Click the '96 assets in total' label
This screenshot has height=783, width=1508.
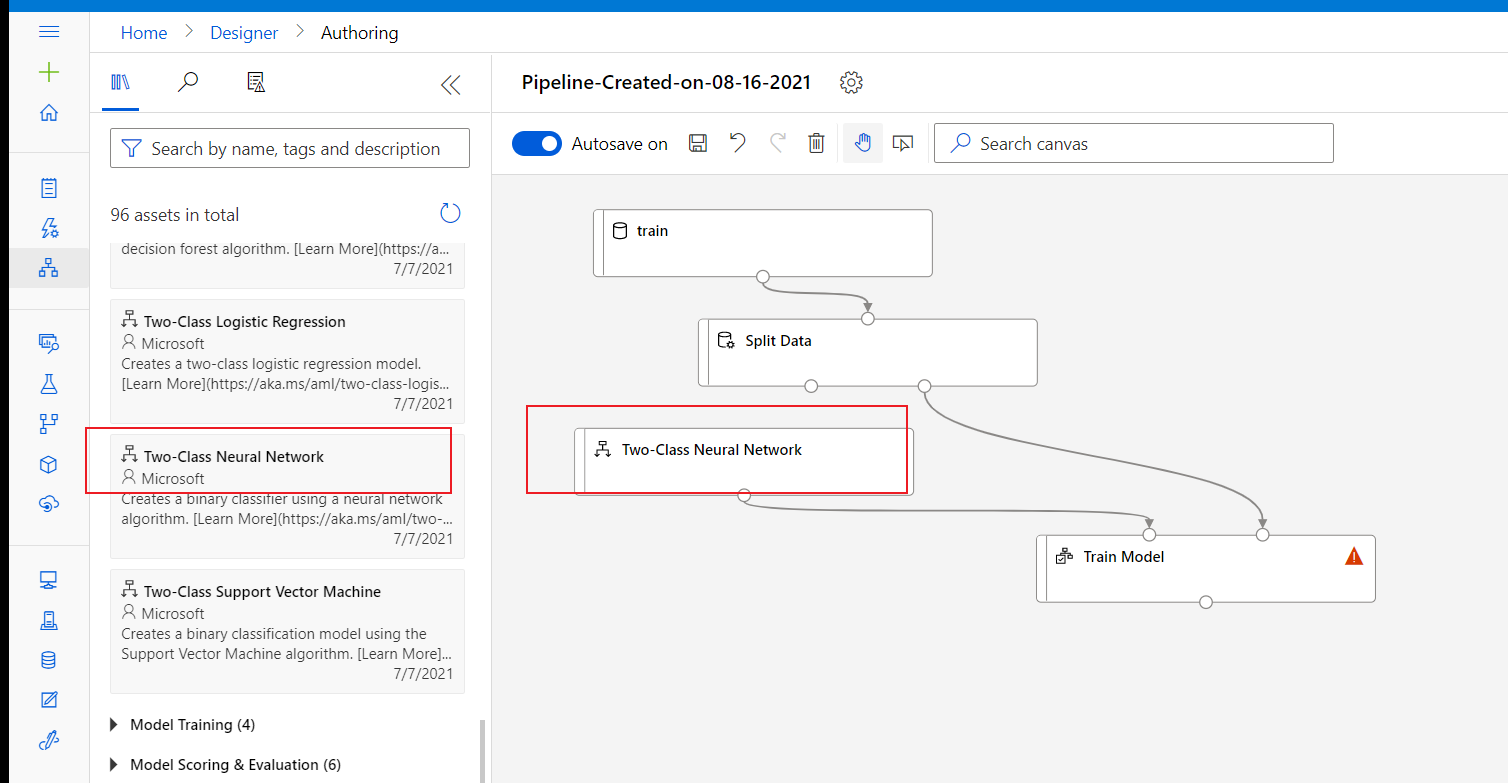175,214
